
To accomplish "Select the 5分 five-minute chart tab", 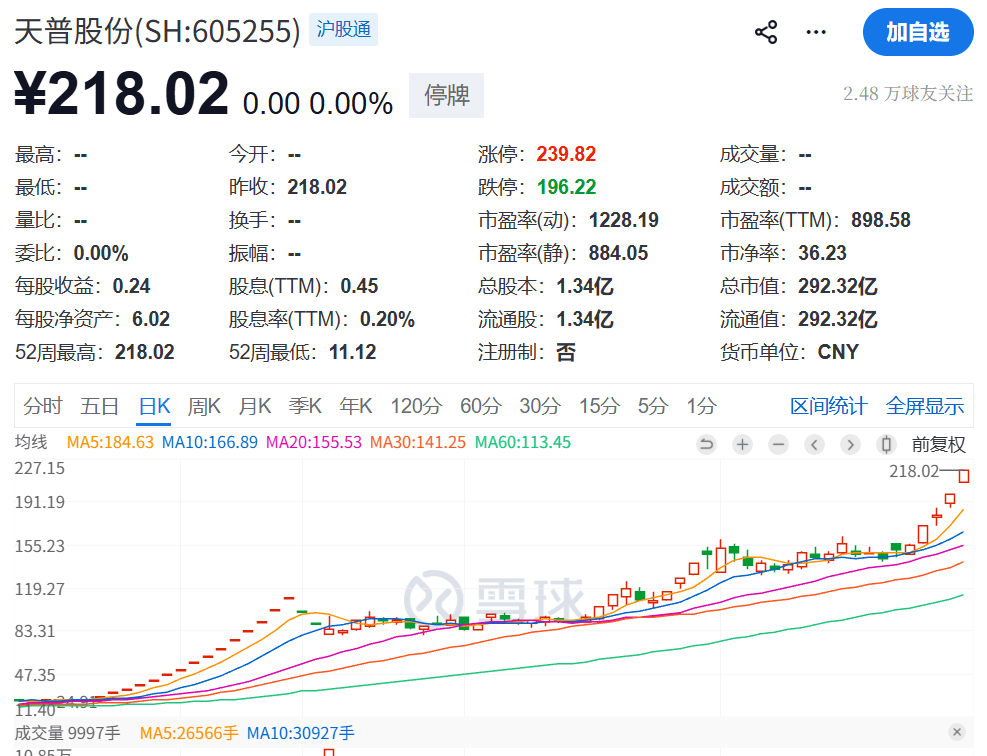I will click(654, 406).
